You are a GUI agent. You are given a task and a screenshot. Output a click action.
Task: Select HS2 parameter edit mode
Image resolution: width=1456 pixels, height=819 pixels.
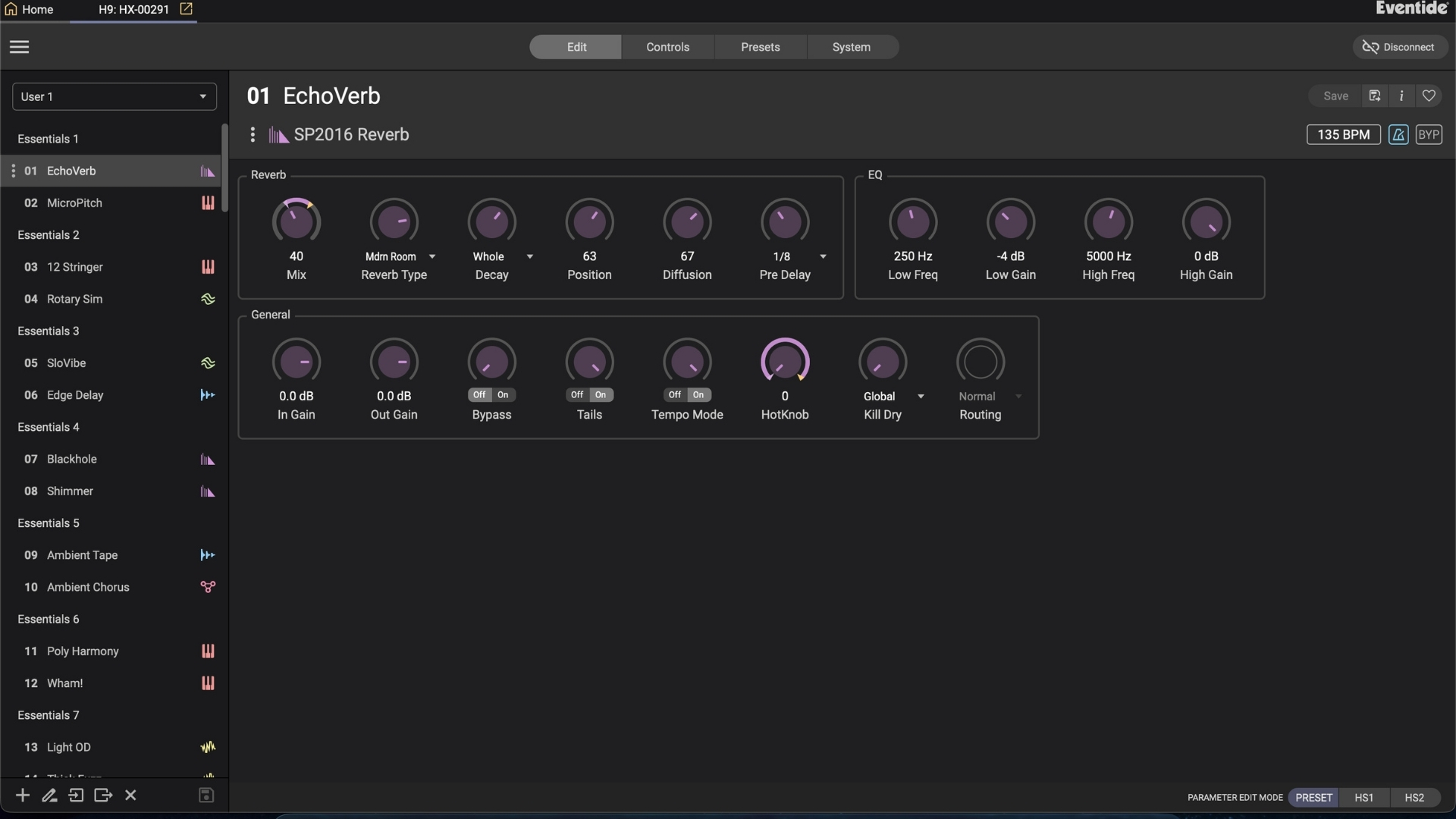[1414, 798]
